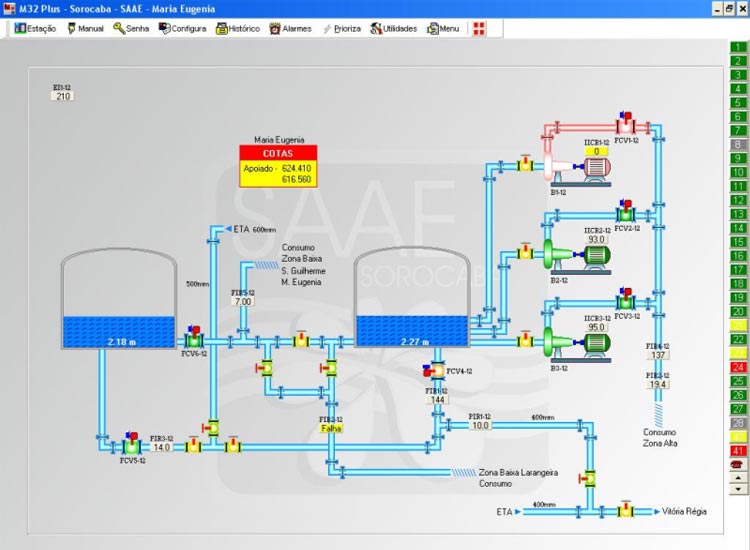Select the FCV4-12 control valve

pos(434,371)
